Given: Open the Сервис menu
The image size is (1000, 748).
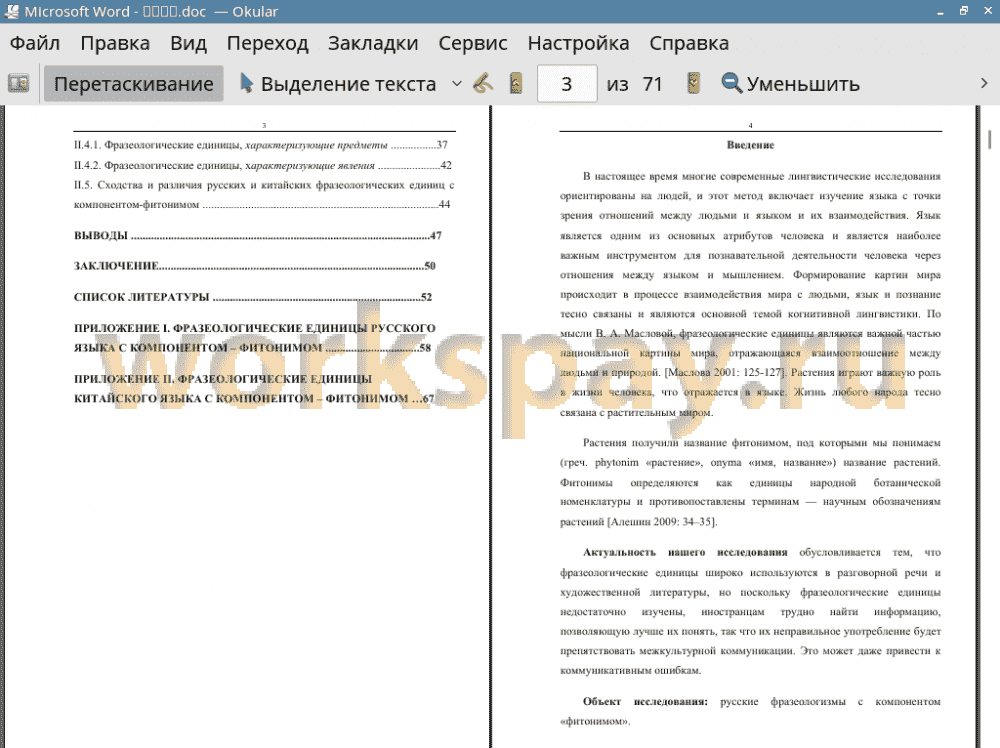Looking at the screenshot, I should (473, 43).
